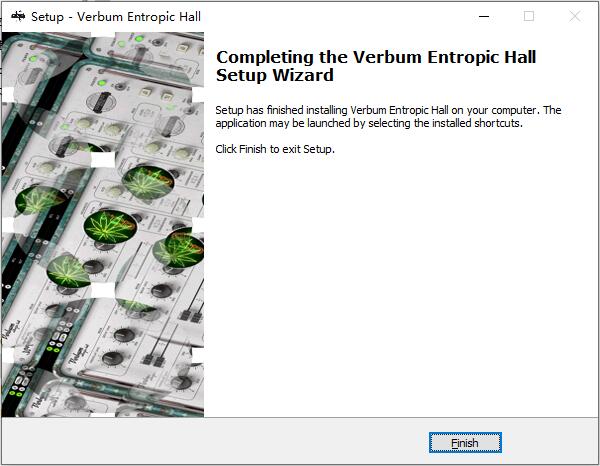Click the Finish button to exit Setup
This screenshot has width=600, height=466.
click(x=465, y=443)
